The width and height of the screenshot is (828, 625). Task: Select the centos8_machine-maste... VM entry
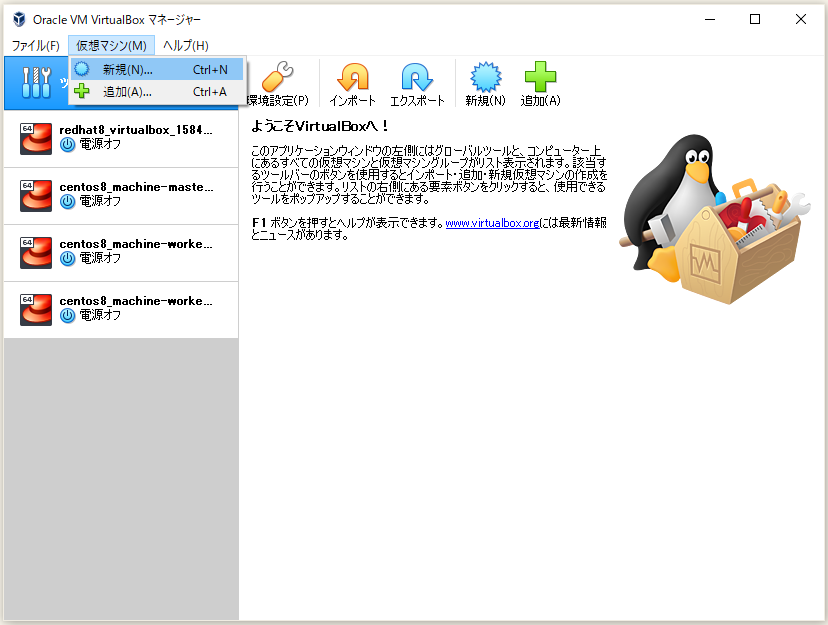[121, 196]
